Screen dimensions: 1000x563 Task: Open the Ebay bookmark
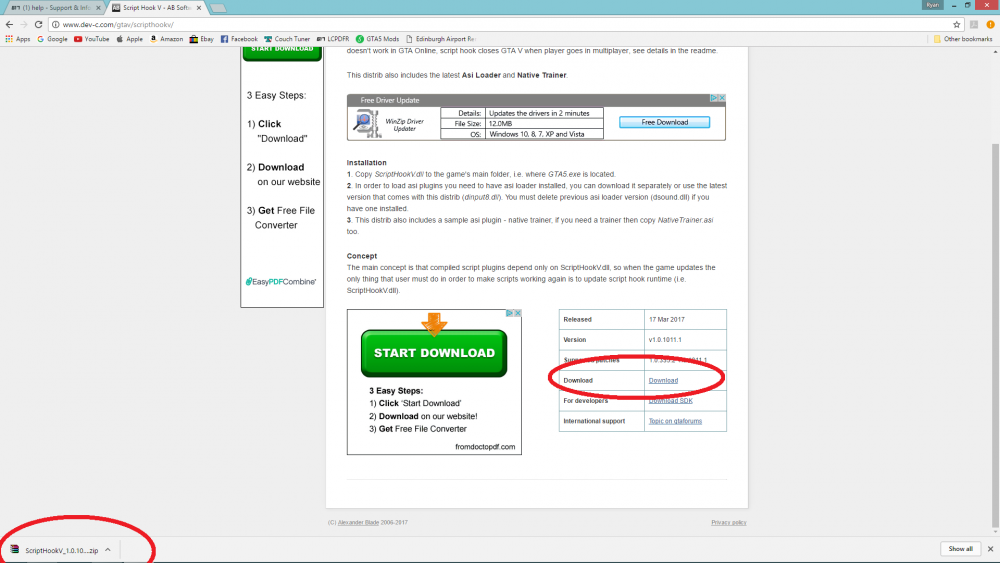tap(202, 39)
